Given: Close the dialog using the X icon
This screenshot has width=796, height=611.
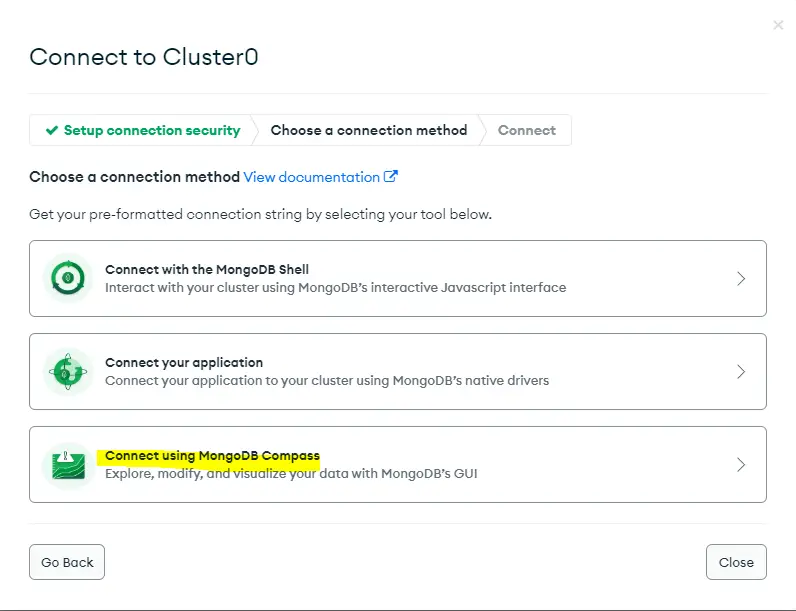Looking at the screenshot, I should click(x=778, y=25).
